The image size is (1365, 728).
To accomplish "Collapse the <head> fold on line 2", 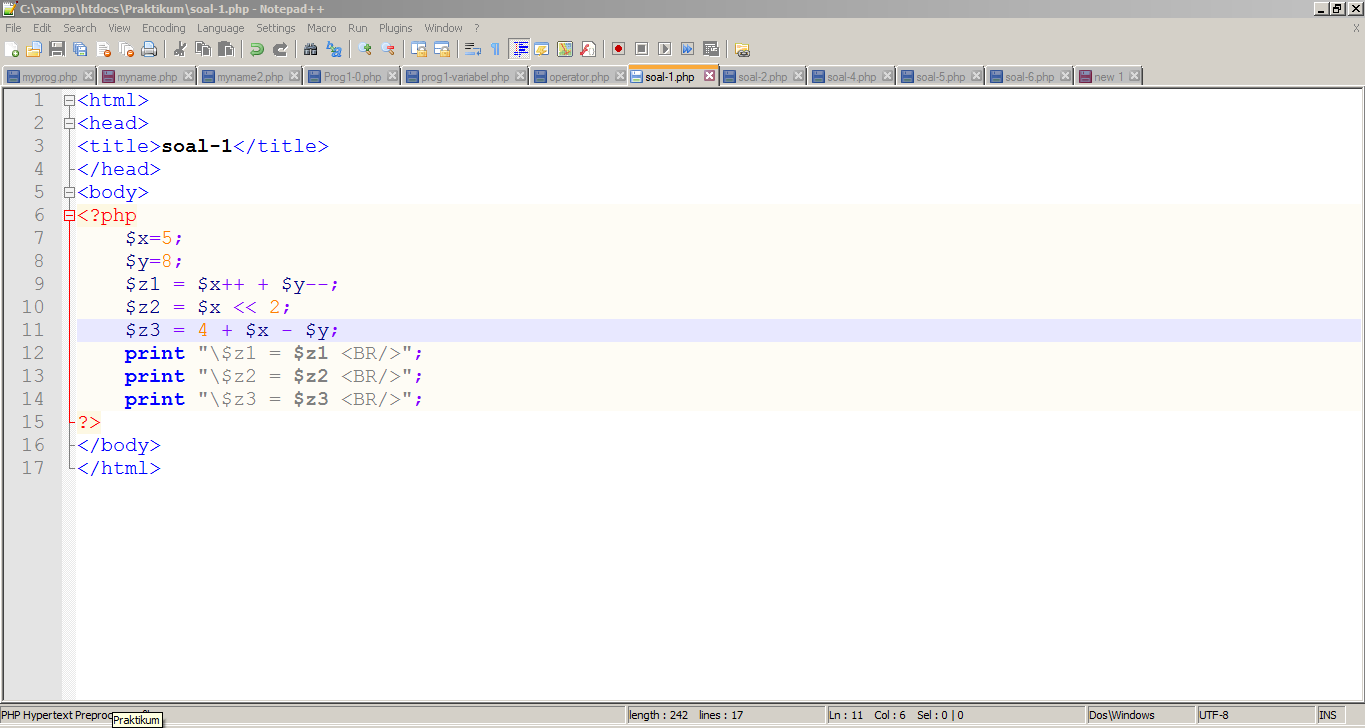I will pyautogui.click(x=69, y=123).
